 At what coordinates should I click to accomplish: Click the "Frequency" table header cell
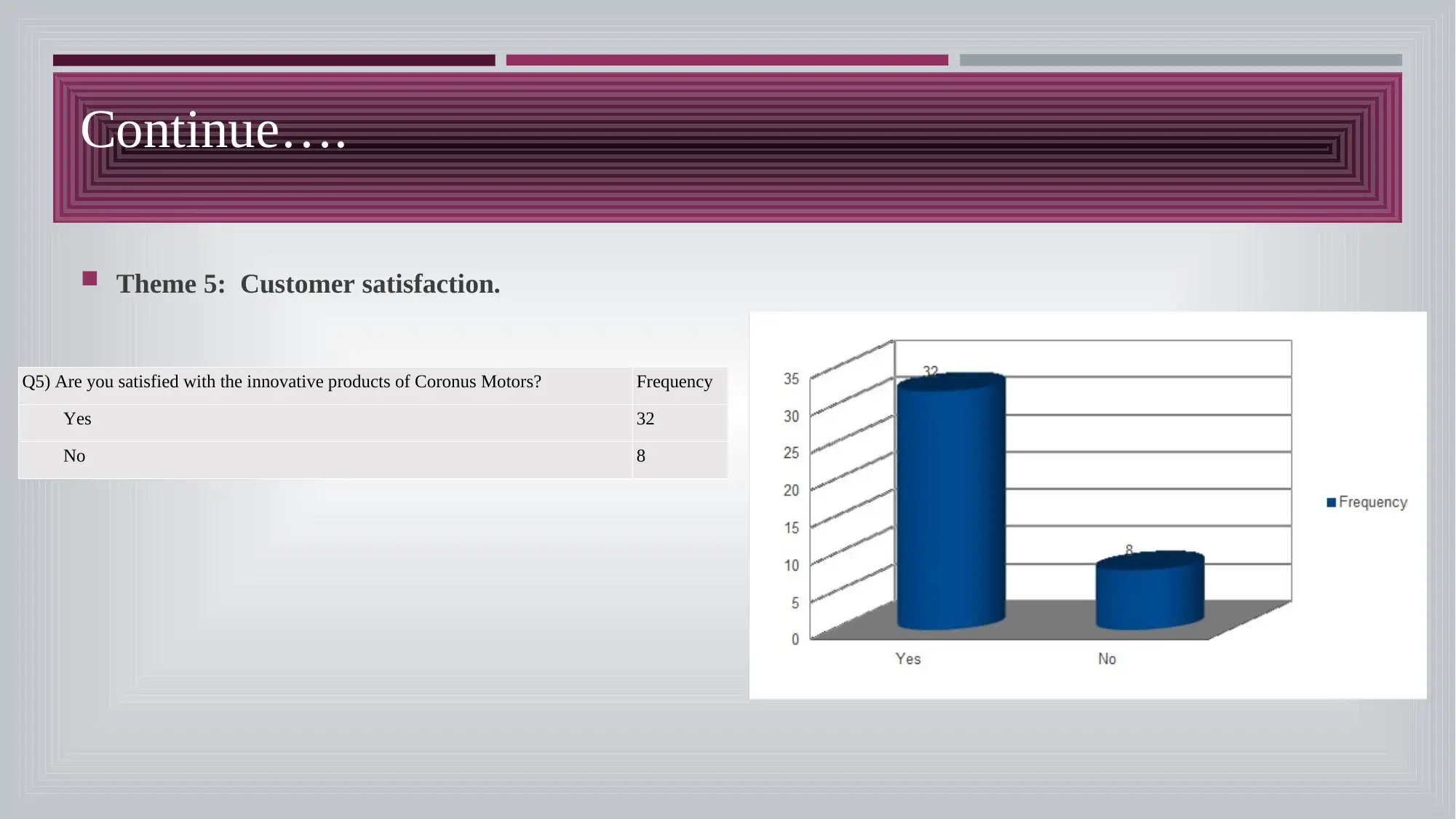[x=680, y=386]
